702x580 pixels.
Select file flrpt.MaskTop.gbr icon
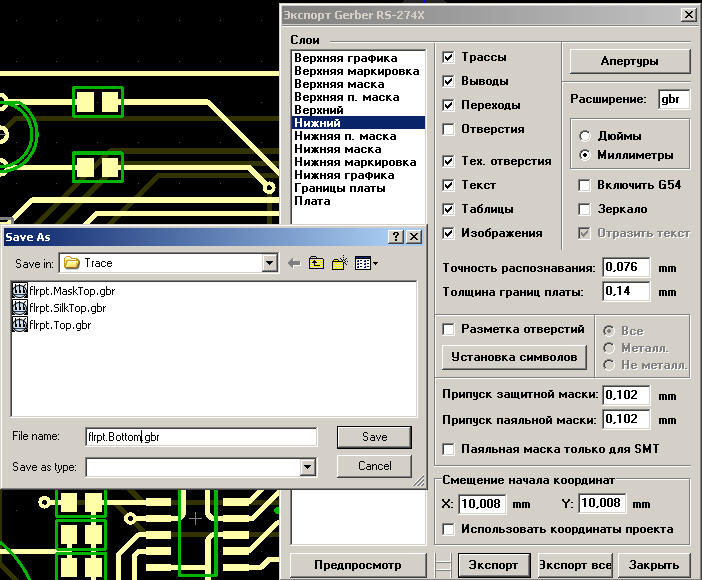pyautogui.click(x=20, y=291)
